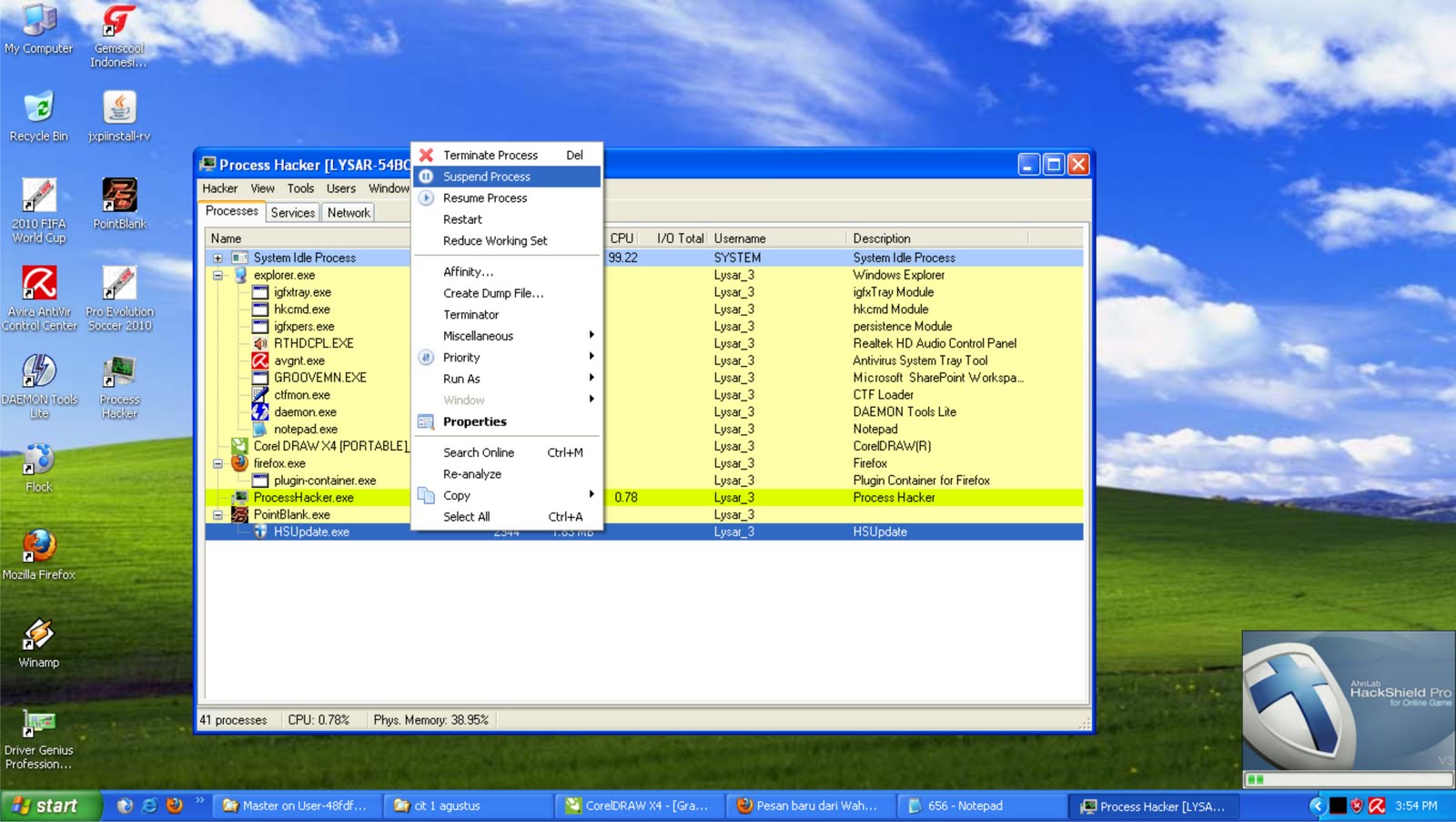
Task: Click the red security shield tray icon
Action: click(1357, 806)
